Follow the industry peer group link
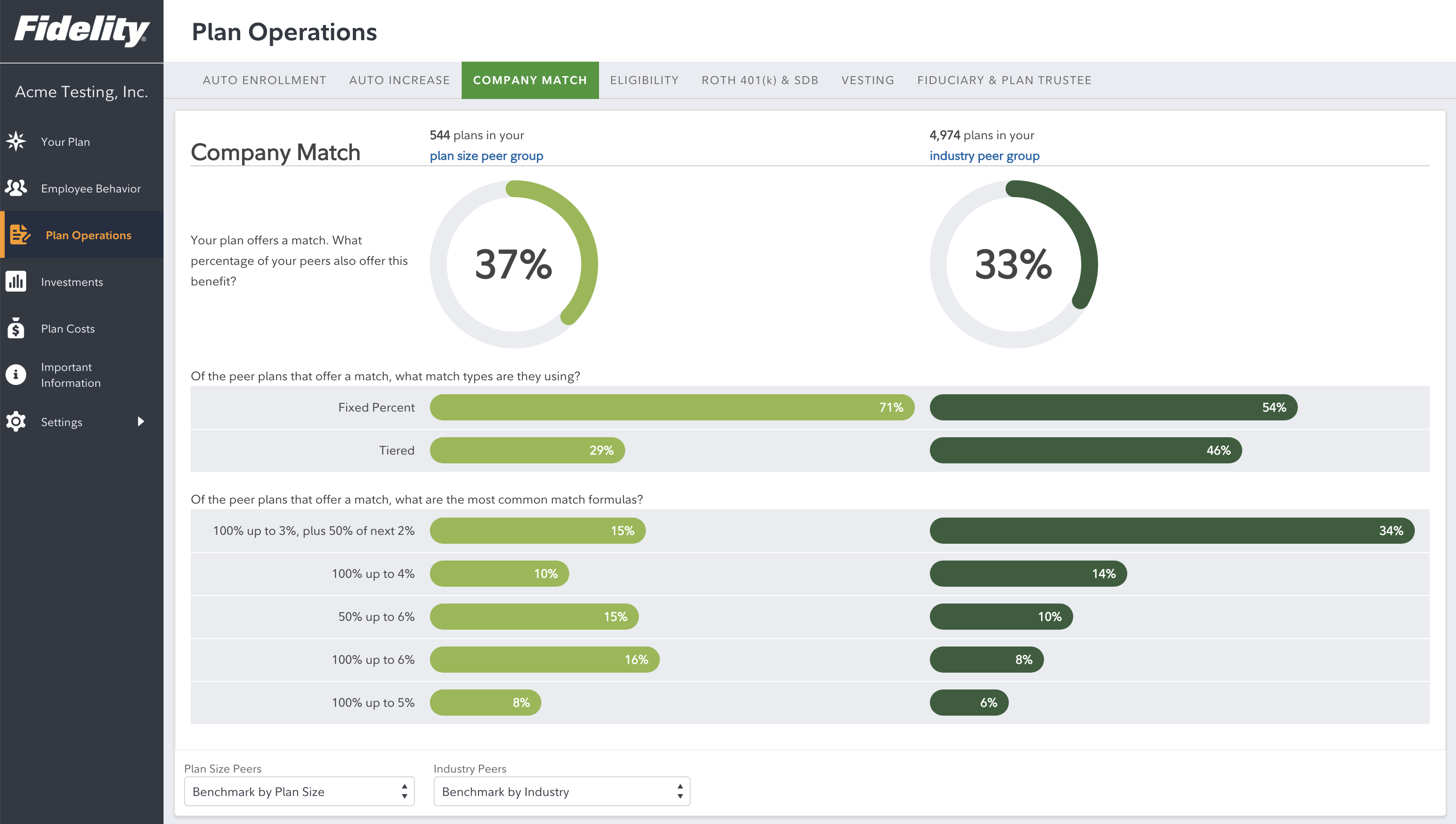The height and width of the screenshot is (824, 1456). point(985,156)
